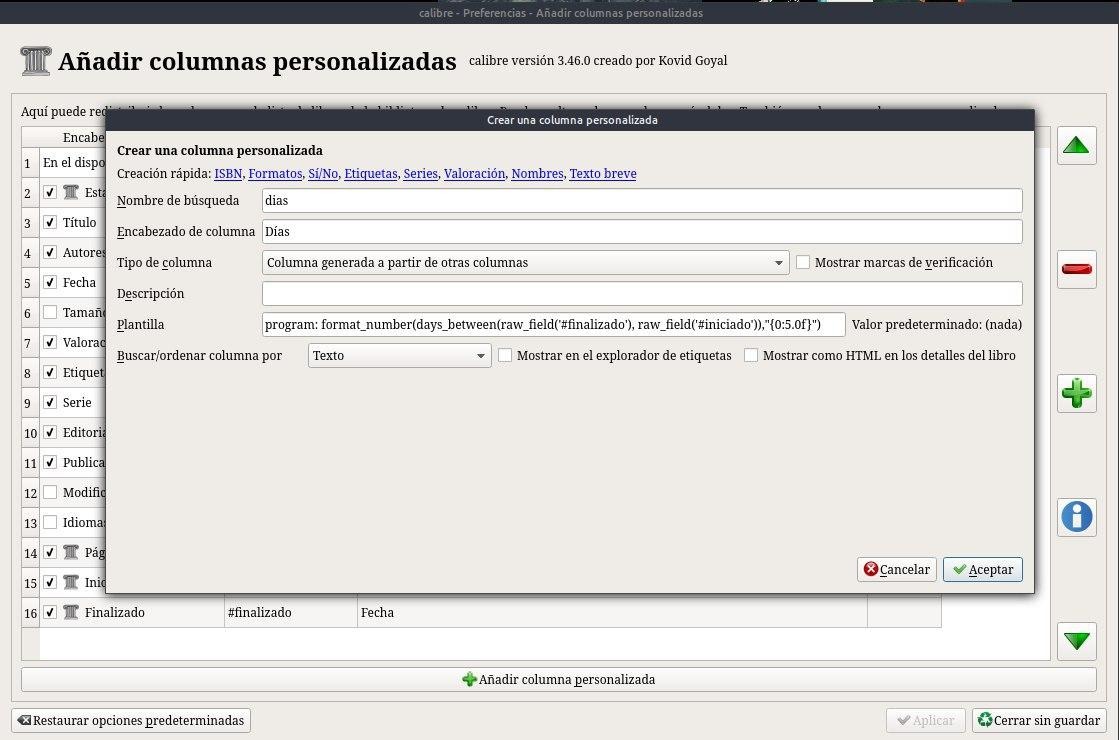Click the Texto breve quick creation link
Image resolution: width=1119 pixels, height=740 pixels.
click(x=603, y=173)
